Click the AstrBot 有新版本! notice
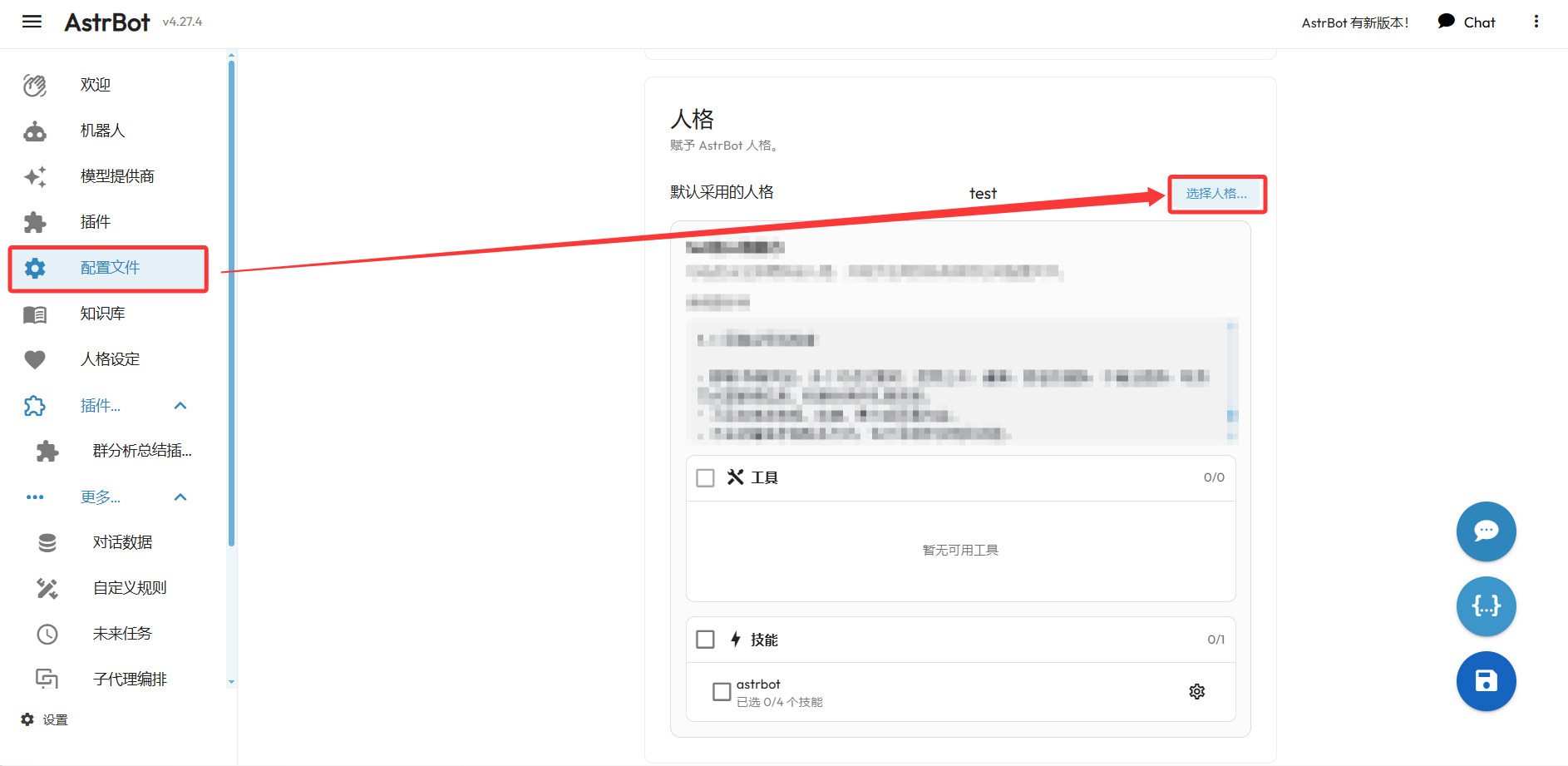Viewport: 1568px width, 766px height. (x=1355, y=22)
